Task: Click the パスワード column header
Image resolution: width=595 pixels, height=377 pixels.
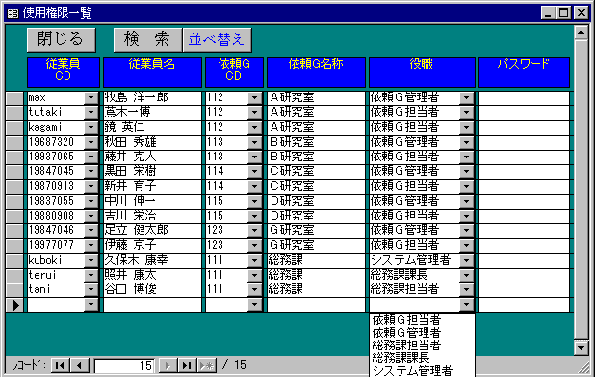Action: pos(524,72)
